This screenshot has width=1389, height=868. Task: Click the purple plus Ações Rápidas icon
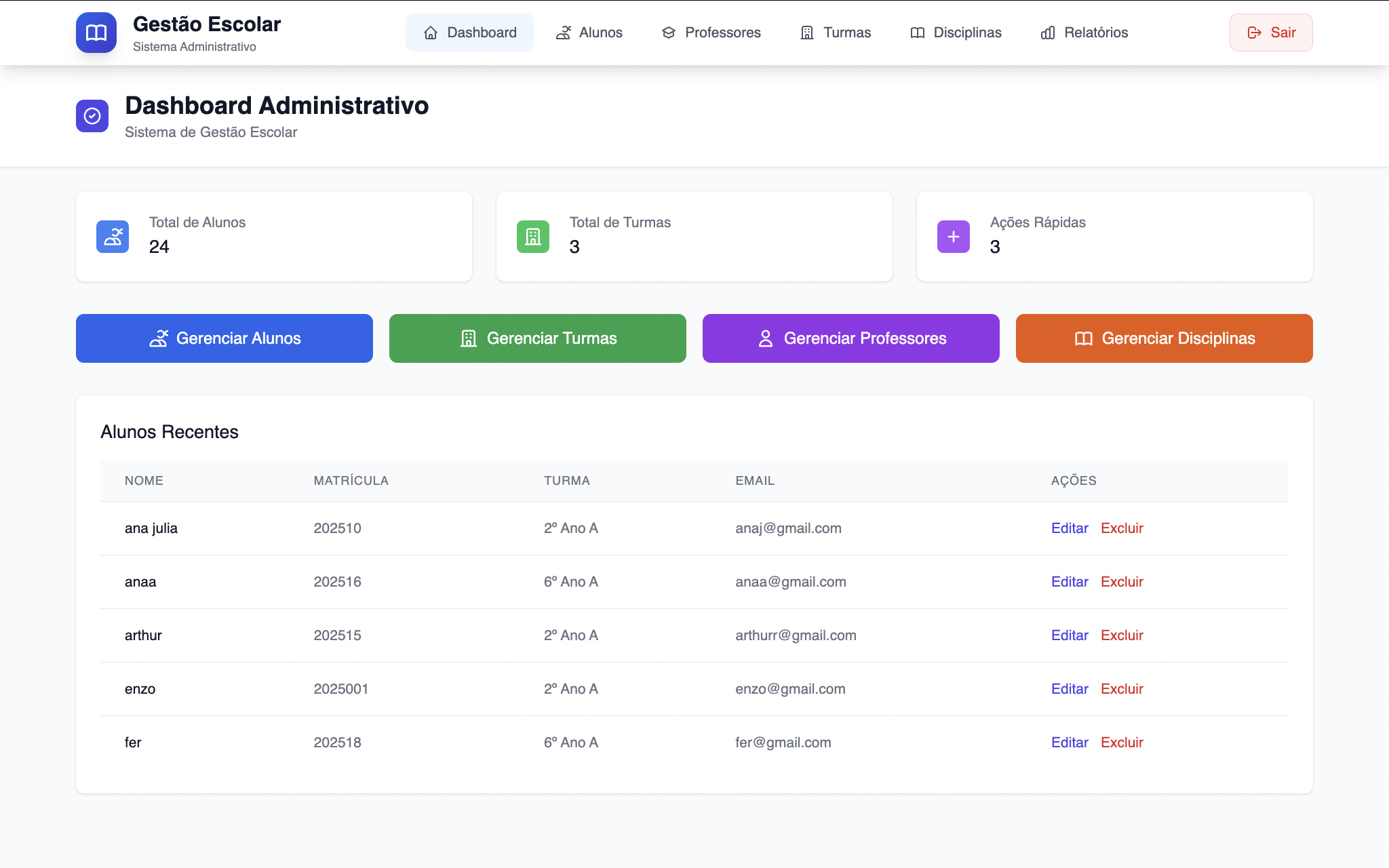point(953,237)
